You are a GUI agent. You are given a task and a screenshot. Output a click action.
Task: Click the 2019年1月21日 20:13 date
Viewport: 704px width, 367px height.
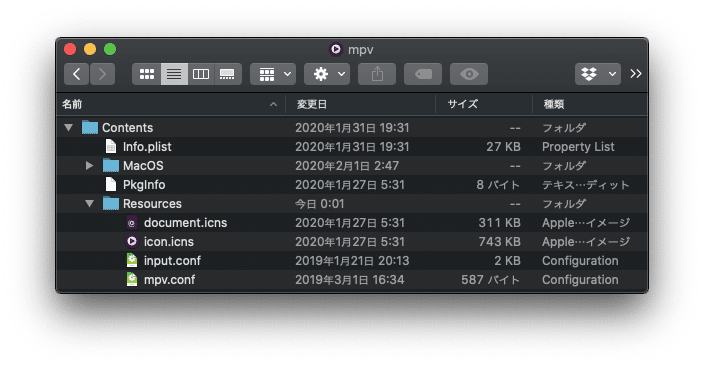pos(352,261)
